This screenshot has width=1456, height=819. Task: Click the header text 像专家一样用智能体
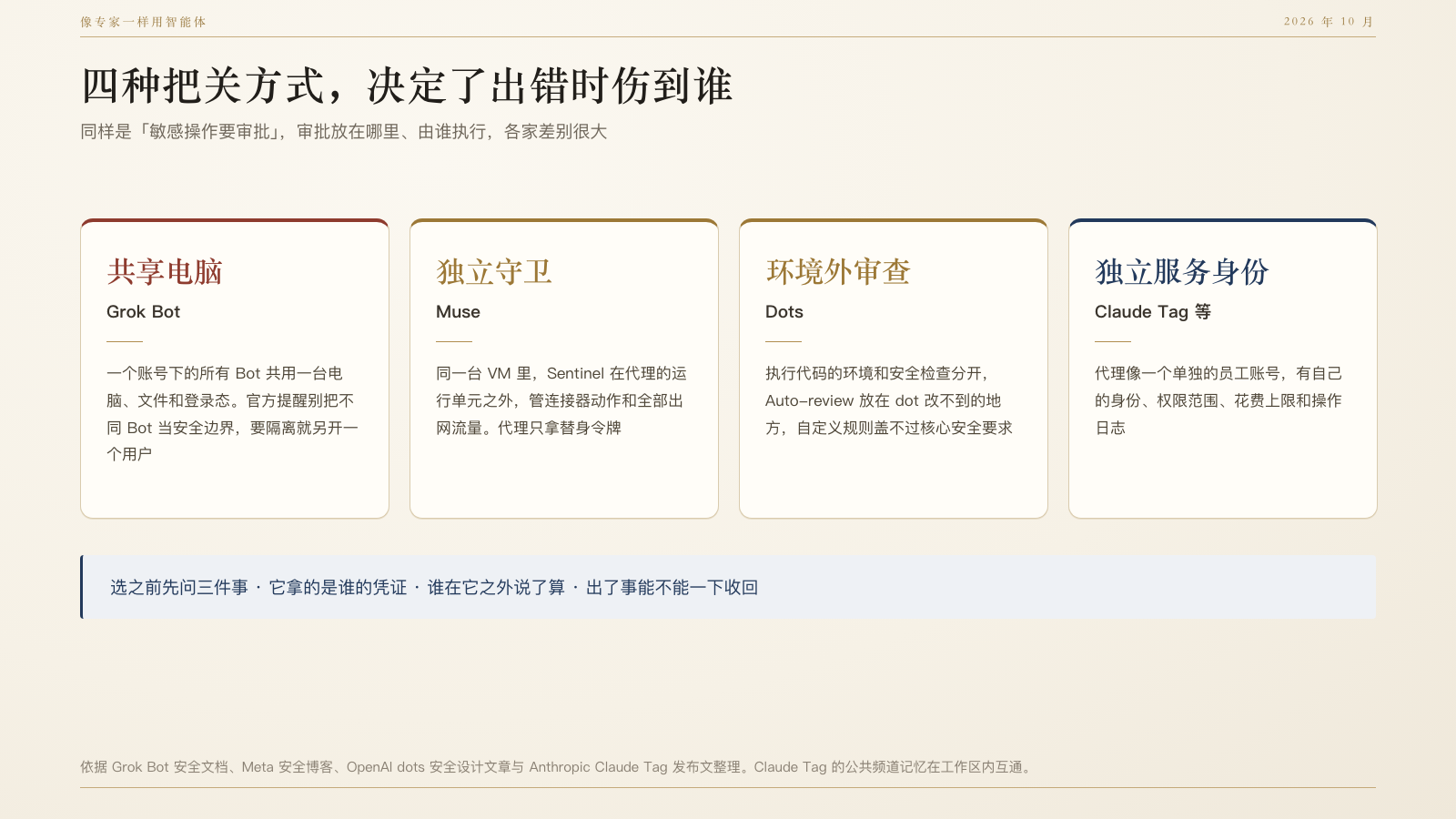click(143, 22)
